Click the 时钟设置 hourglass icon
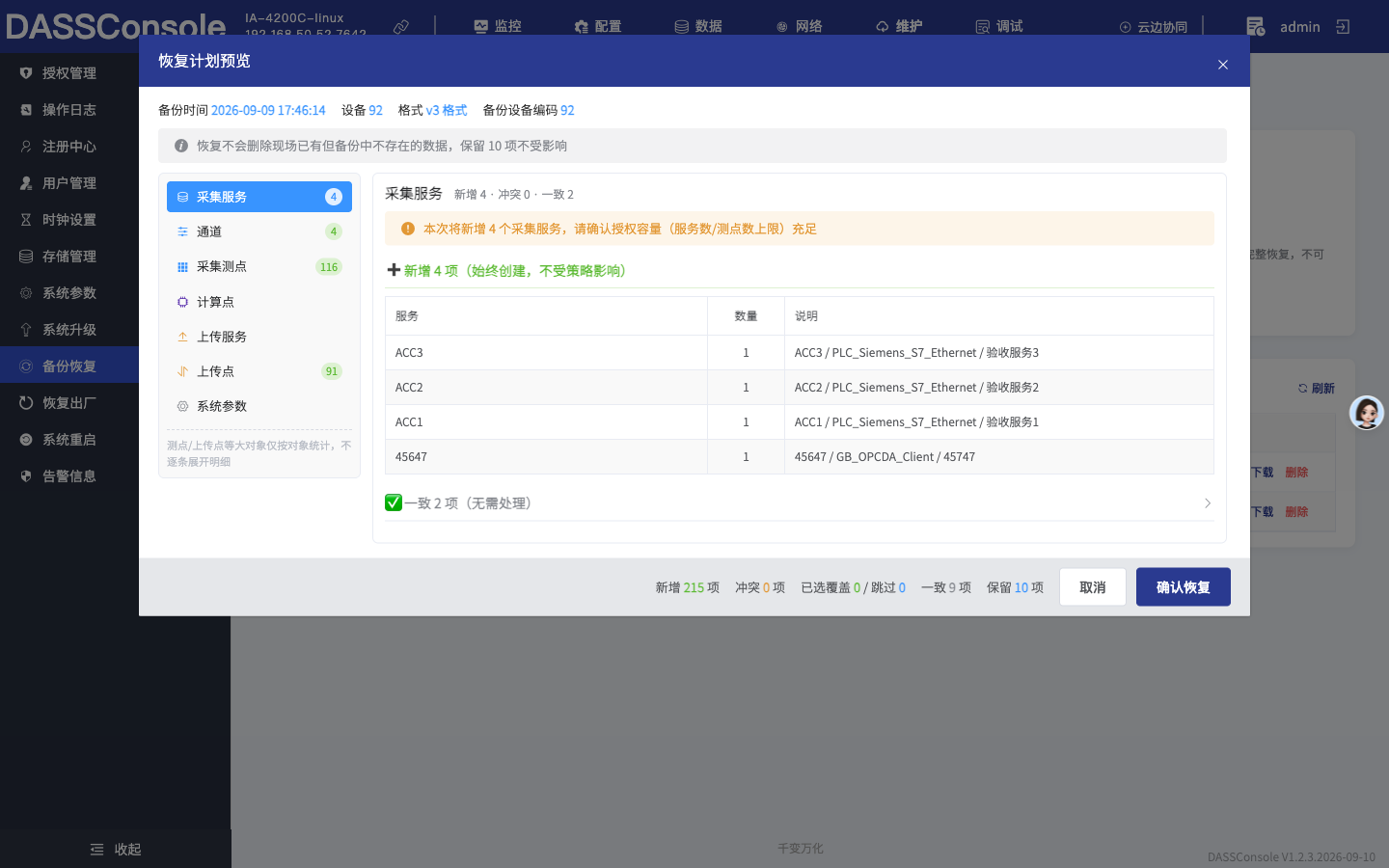Viewport: 1389px width, 868px height. coord(26,220)
